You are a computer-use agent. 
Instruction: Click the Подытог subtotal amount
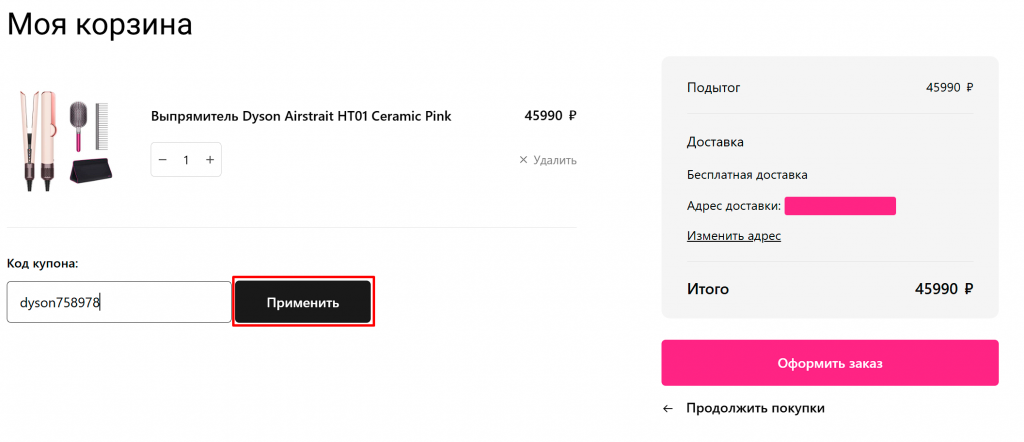coord(950,87)
